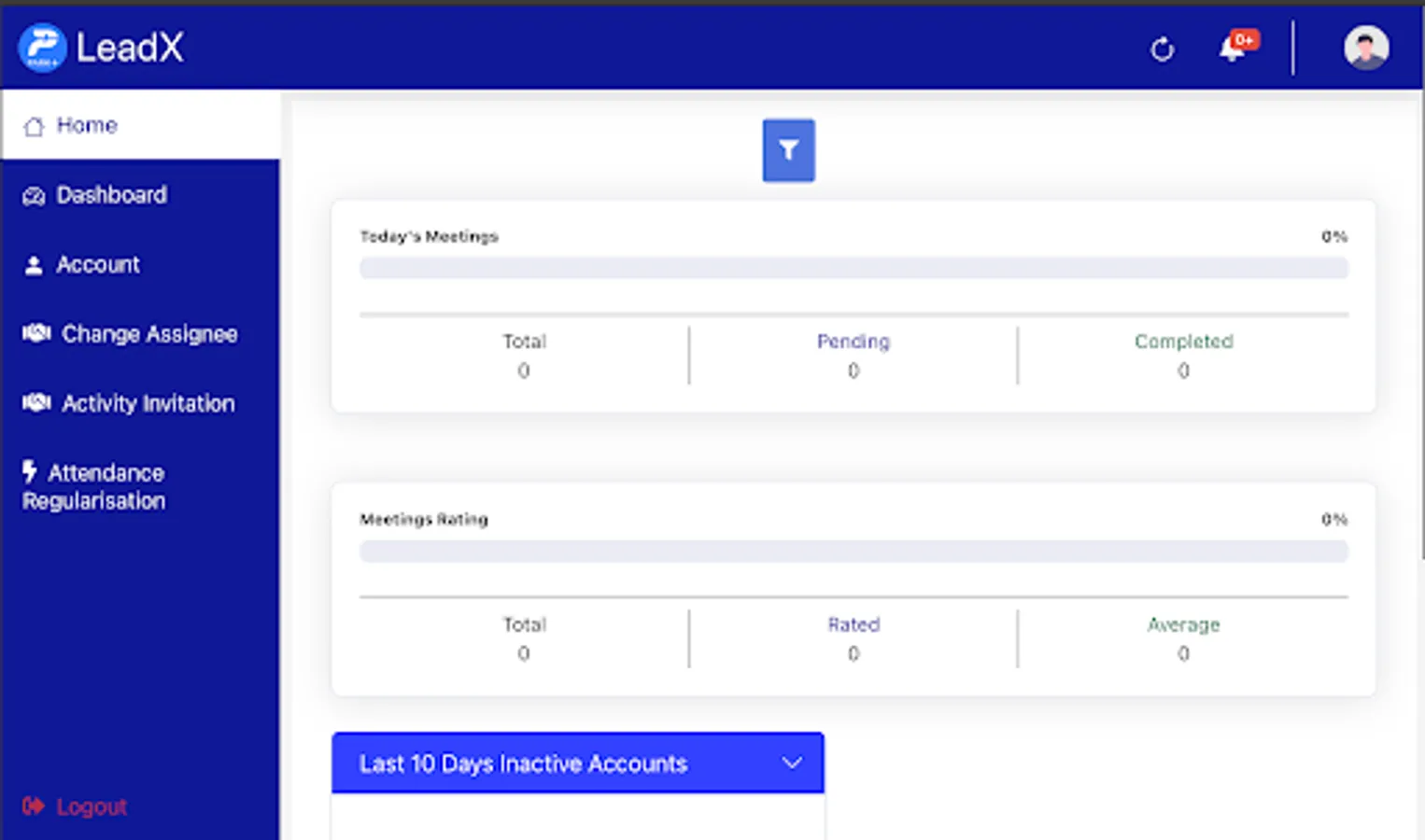Screen dimensions: 1425x840
Task: Click the LeadX logo icon
Action: (42, 47)
